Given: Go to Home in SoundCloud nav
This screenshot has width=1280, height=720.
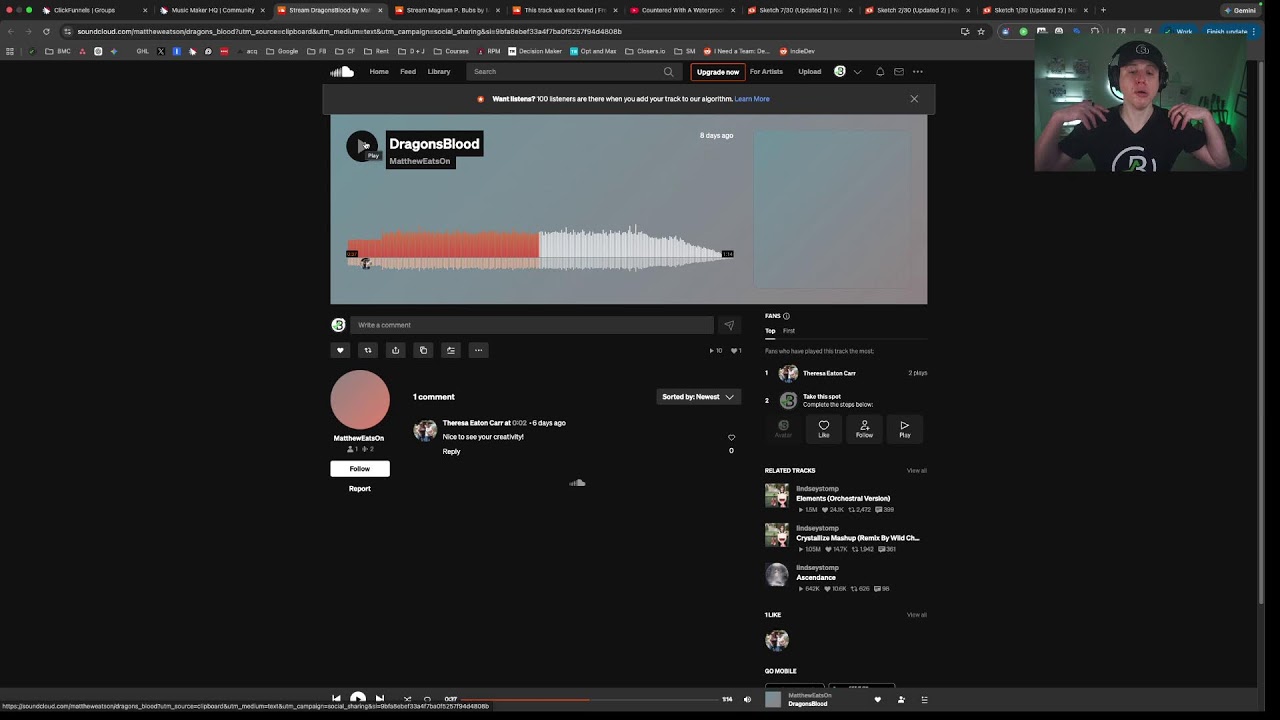Looking at the screenshot, I should point(379,72).
